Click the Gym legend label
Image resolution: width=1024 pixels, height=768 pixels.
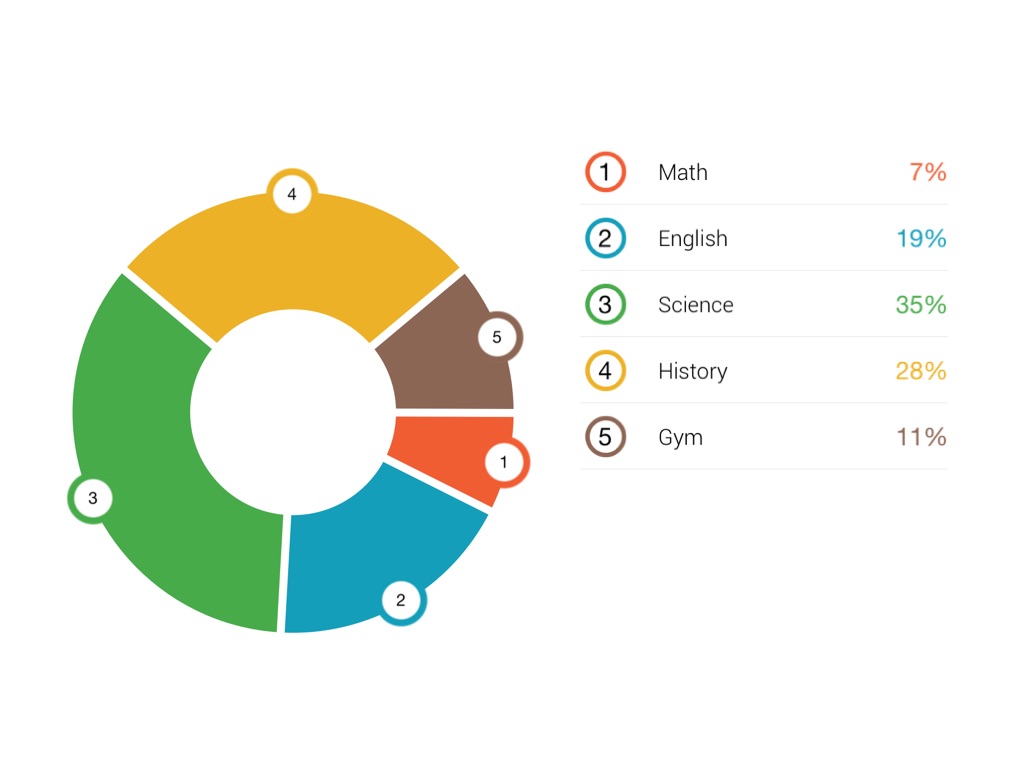681,437
